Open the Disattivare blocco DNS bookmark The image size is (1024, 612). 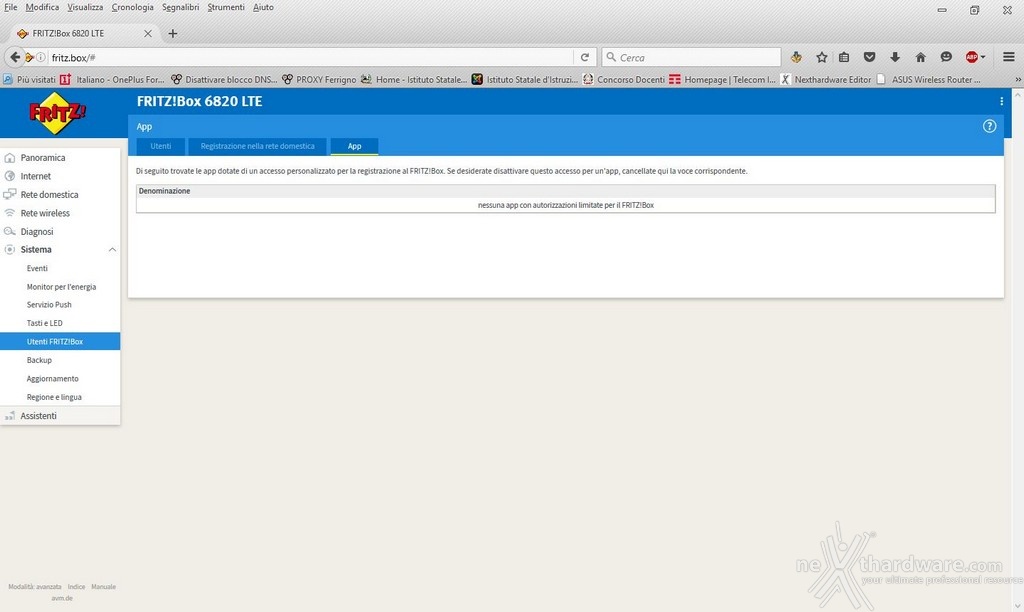tap(224, 80)
